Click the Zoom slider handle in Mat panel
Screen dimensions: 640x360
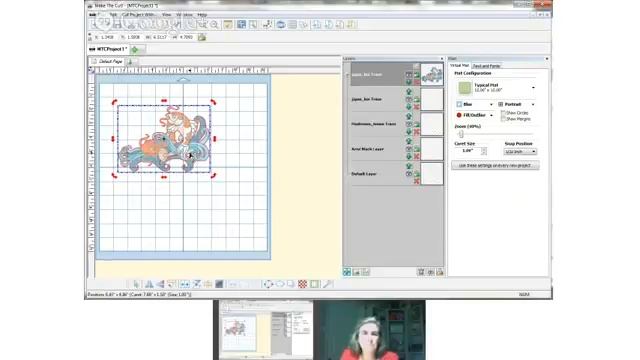pyautogui.click(x=461, y=134)
